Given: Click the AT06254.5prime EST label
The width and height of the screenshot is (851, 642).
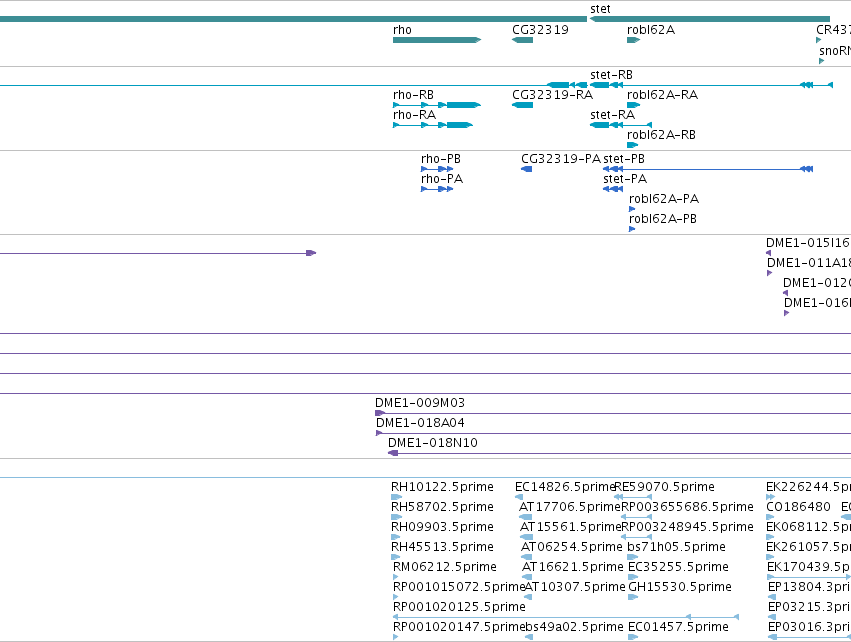Looking at the screenshot, I should (x=571, y=548).
